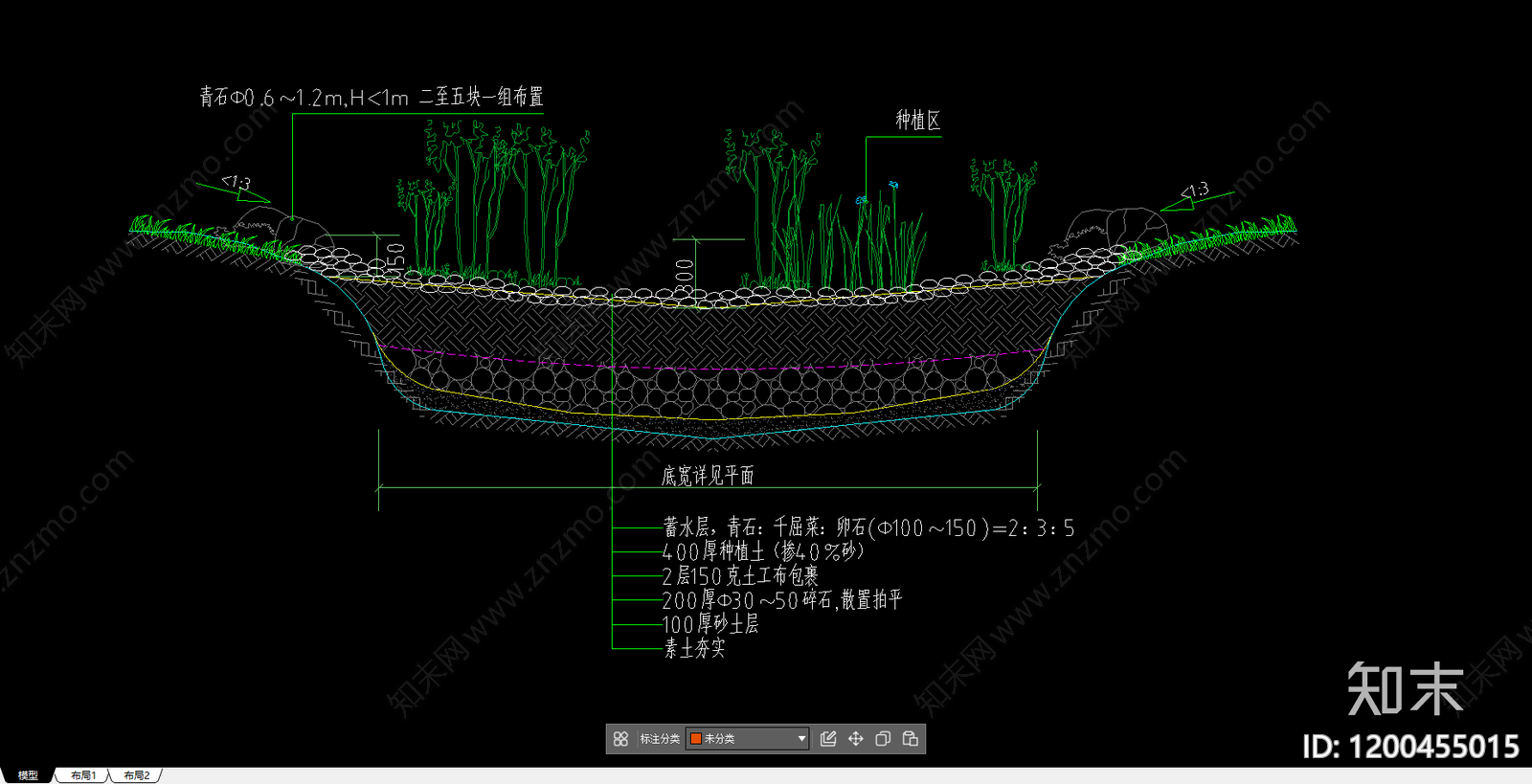Select the 种植区 label text
The width and height of the screenshot is (1532, 784).
[917, 120]
